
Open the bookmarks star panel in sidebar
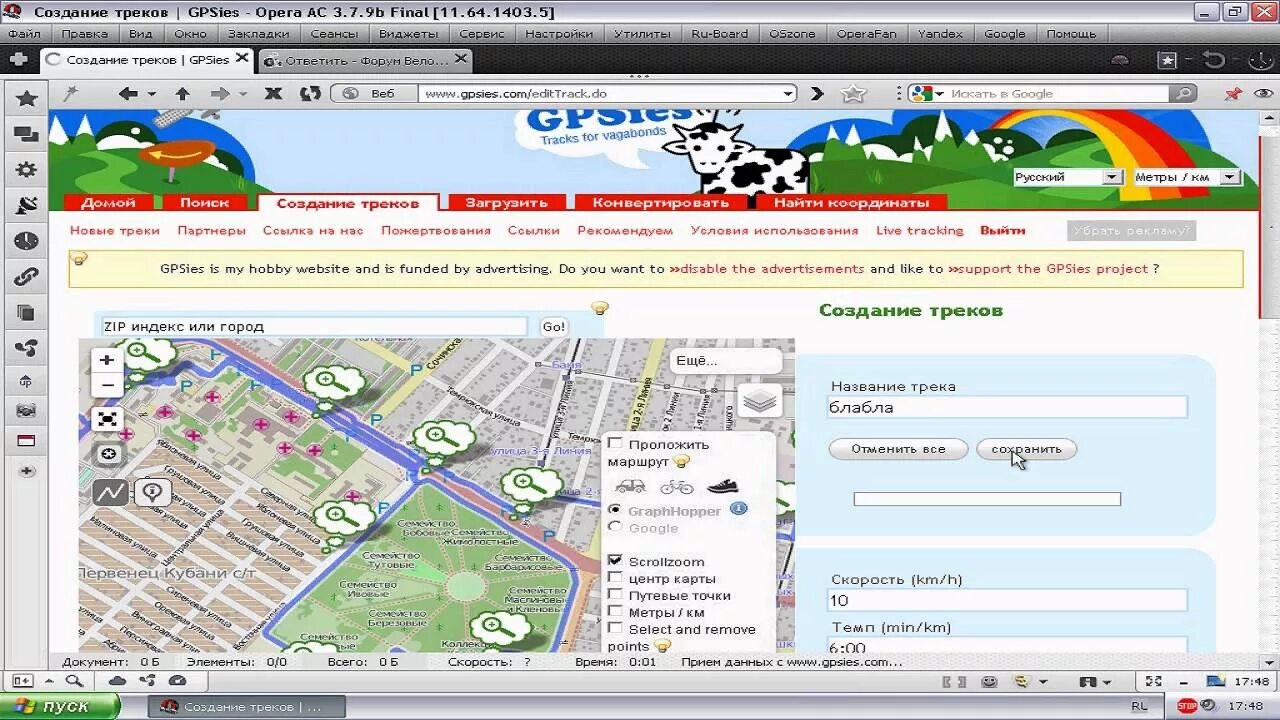[x=26, y=98]
